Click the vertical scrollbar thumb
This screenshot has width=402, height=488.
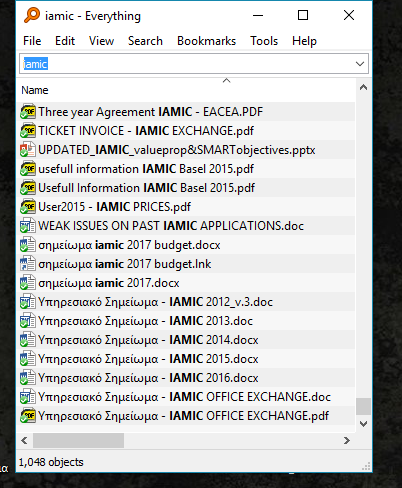[363, 406]
